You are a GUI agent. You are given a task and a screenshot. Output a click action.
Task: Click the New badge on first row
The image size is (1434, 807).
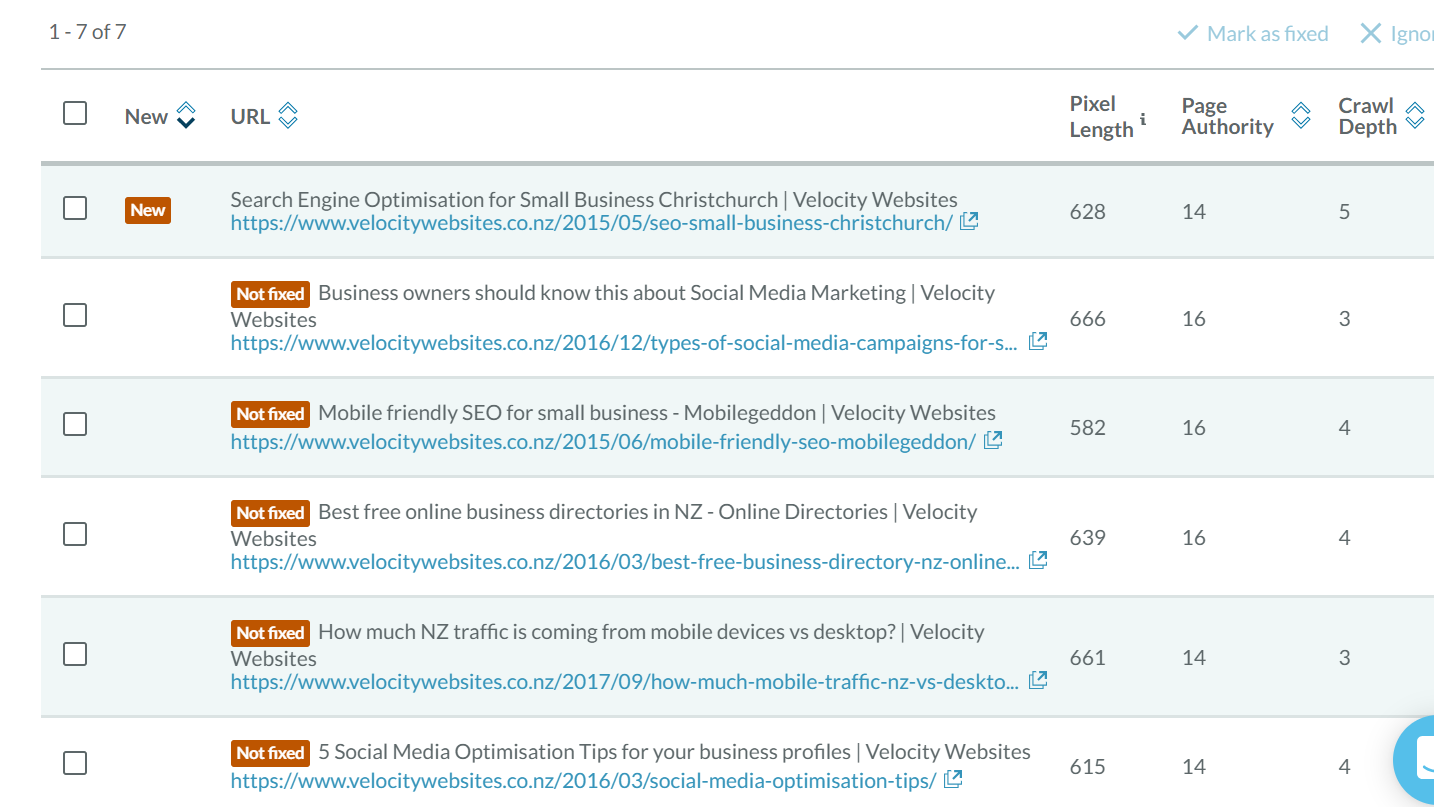(x=148, y=210)
